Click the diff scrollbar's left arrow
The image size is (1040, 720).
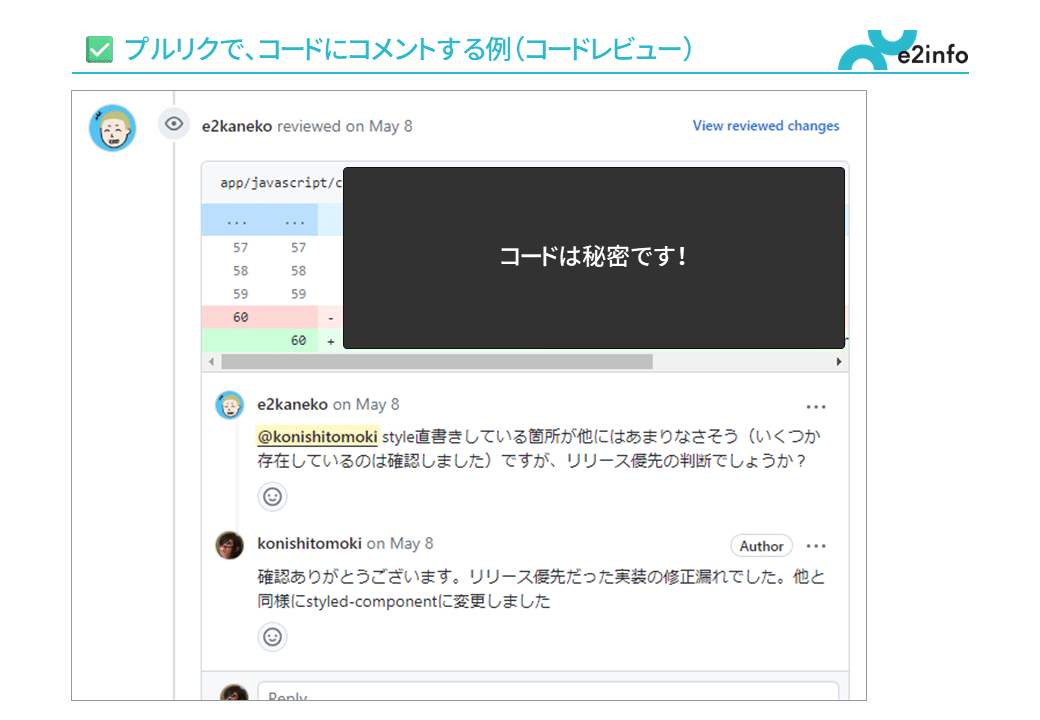[x=210, y=361]
